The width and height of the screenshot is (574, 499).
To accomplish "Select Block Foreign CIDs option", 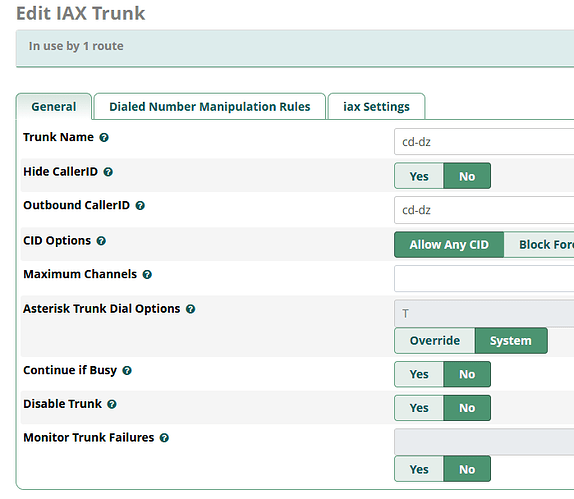I will (x=539, y=245).
